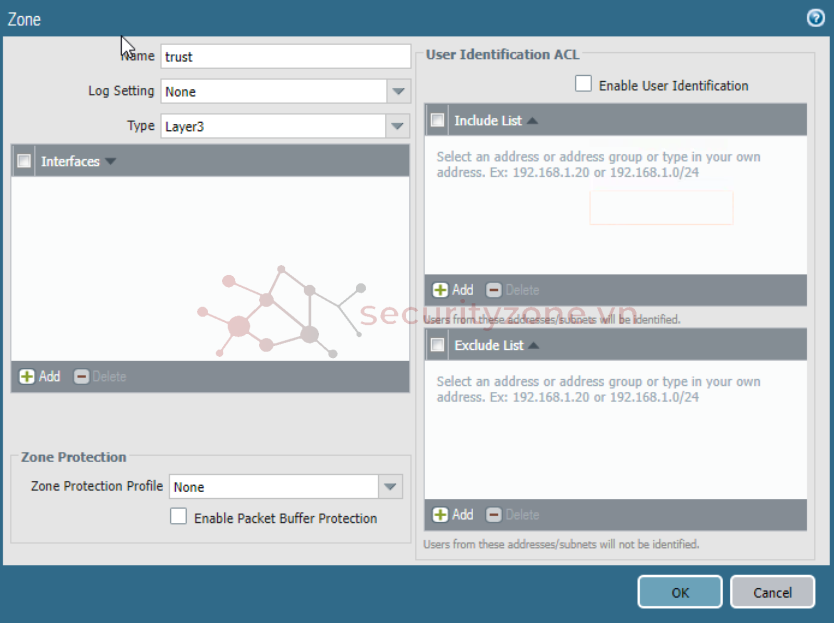
Task: Click the green plus icon under Exclude List
Action: [x=440, y=514]
